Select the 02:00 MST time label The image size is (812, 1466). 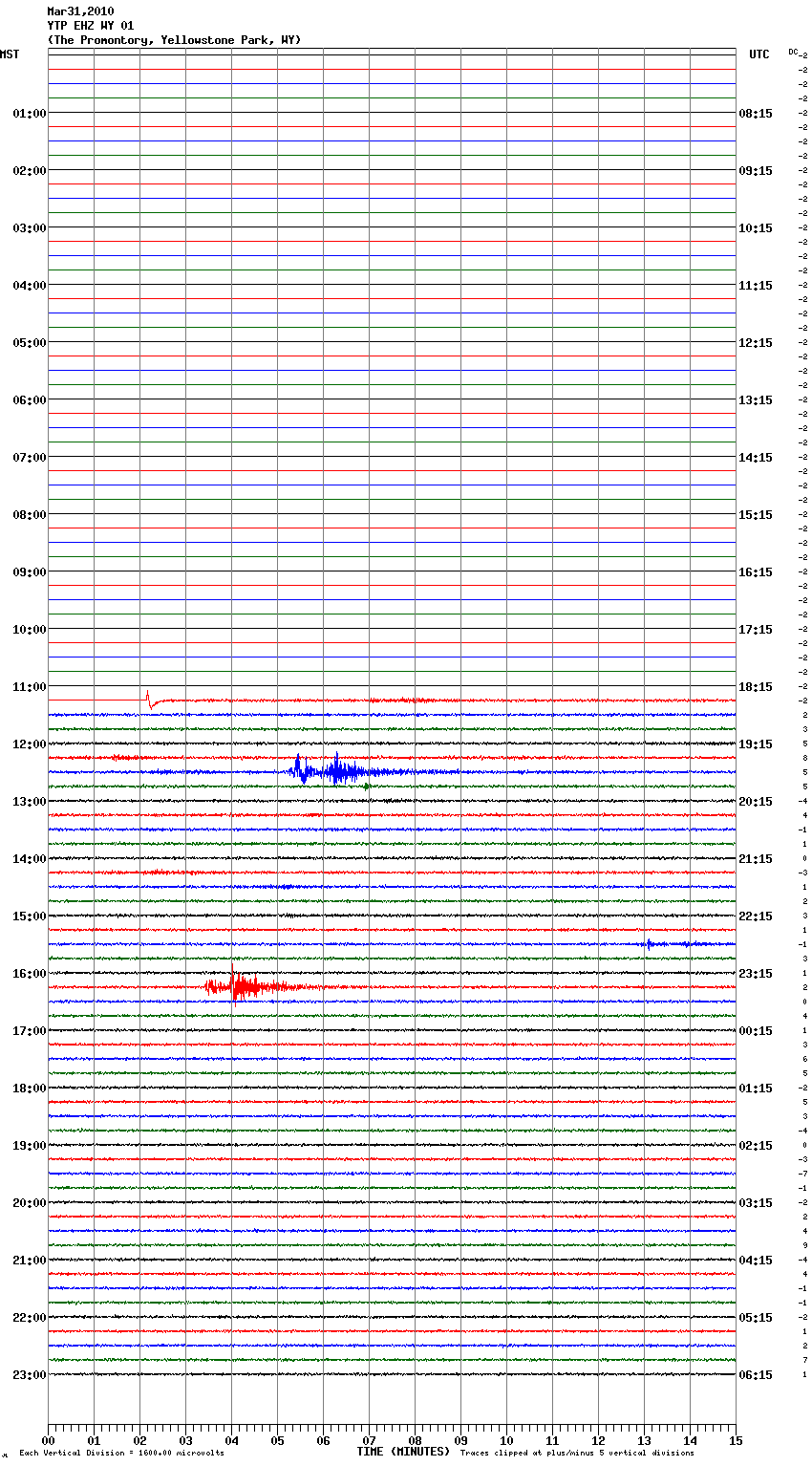[30, 171]
